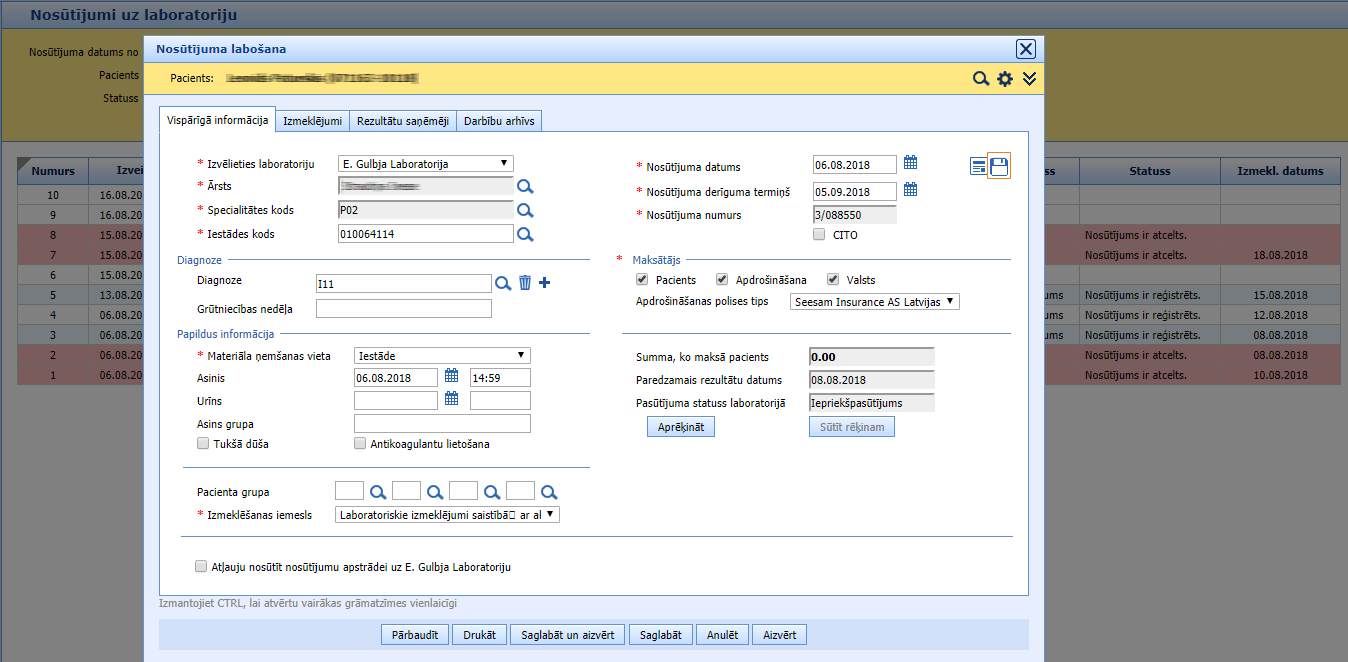Open calendar for Asinis date
This screenshot has width=1348, height=662.
click(451, 376)
